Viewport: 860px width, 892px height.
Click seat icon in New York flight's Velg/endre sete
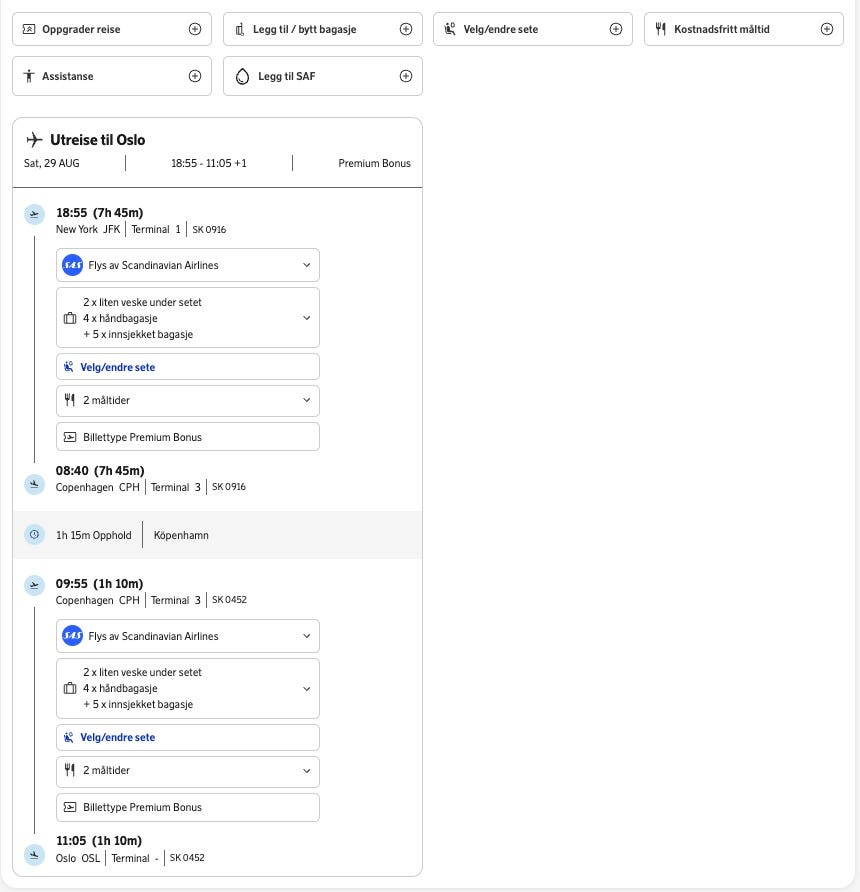pyautogui.click(x=69, y=367)
